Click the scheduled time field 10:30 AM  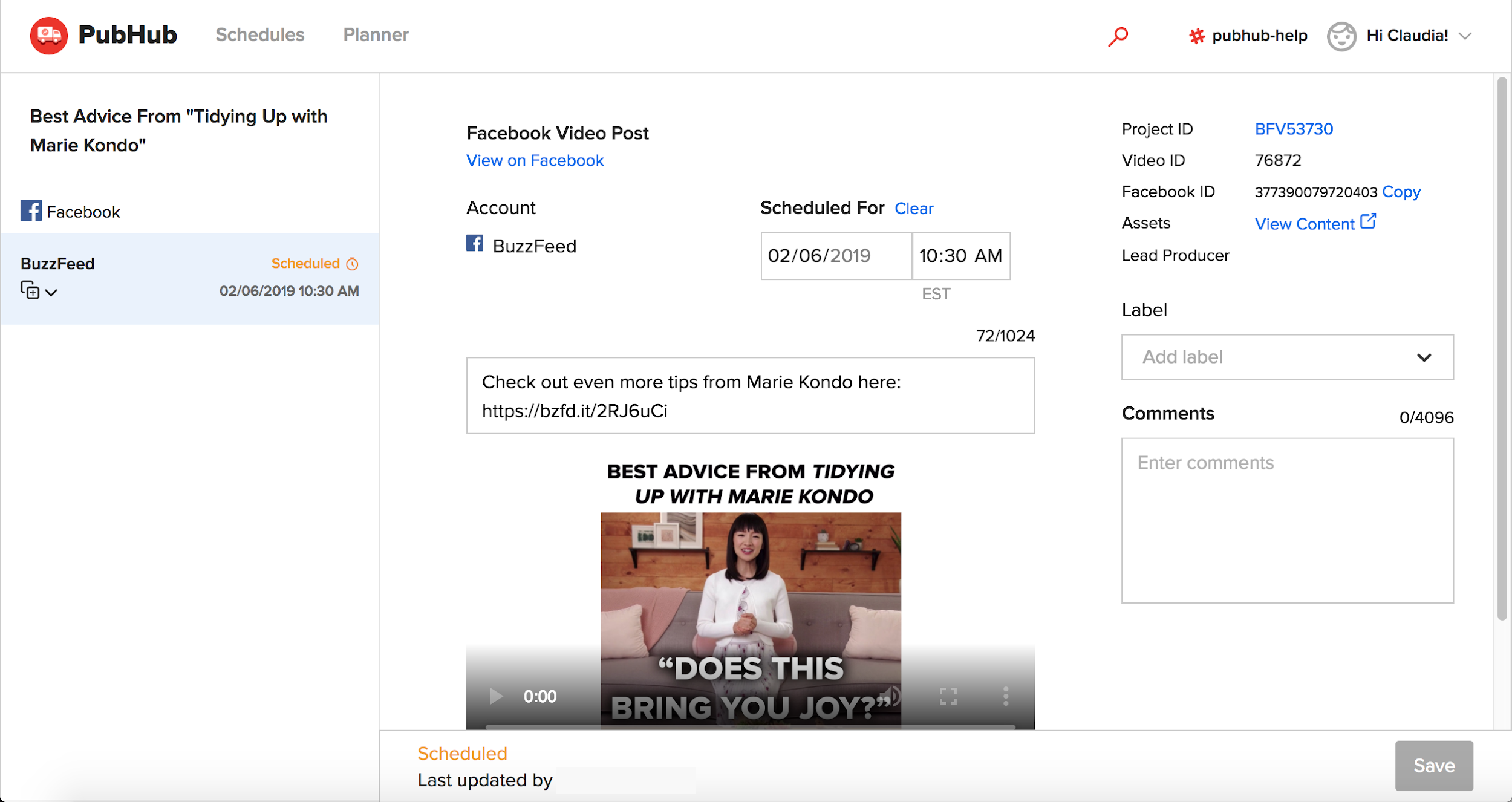961,256
